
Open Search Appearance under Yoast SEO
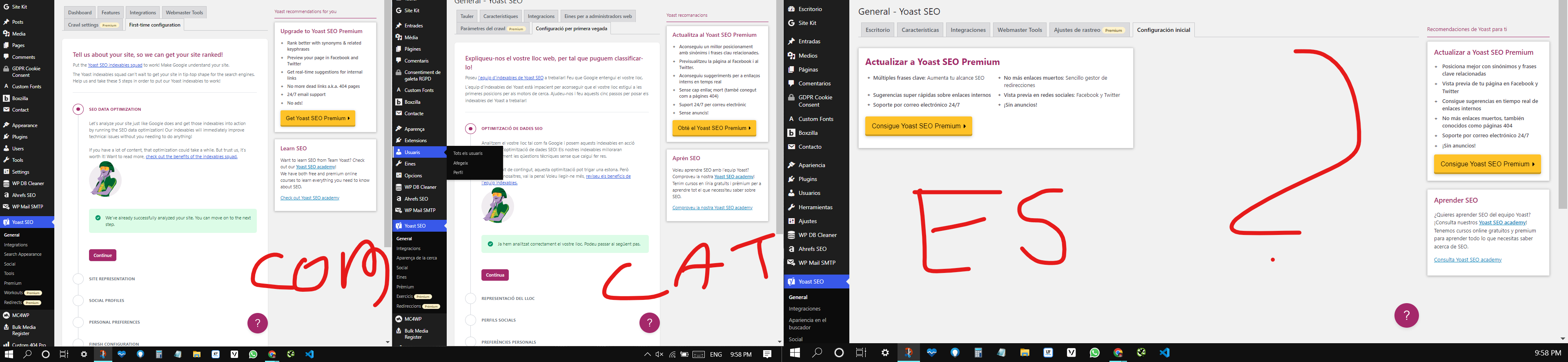pyautogui.click(x=22, y=254)
